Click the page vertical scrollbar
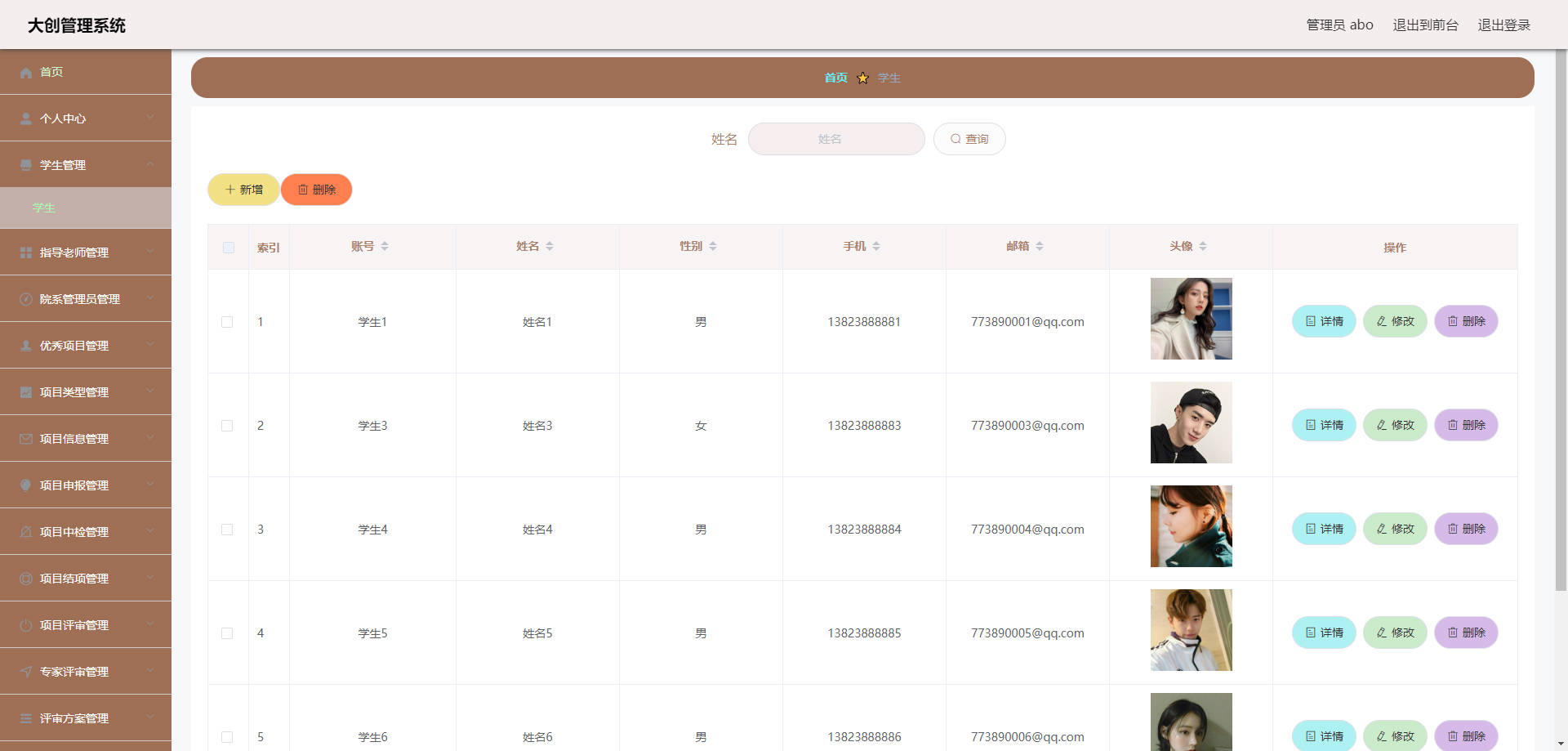1568x751 pixels. pos(1561,320)
